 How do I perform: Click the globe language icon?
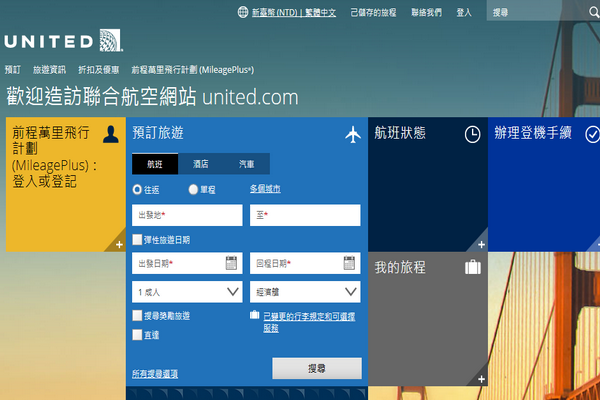[x=243, y=12]
